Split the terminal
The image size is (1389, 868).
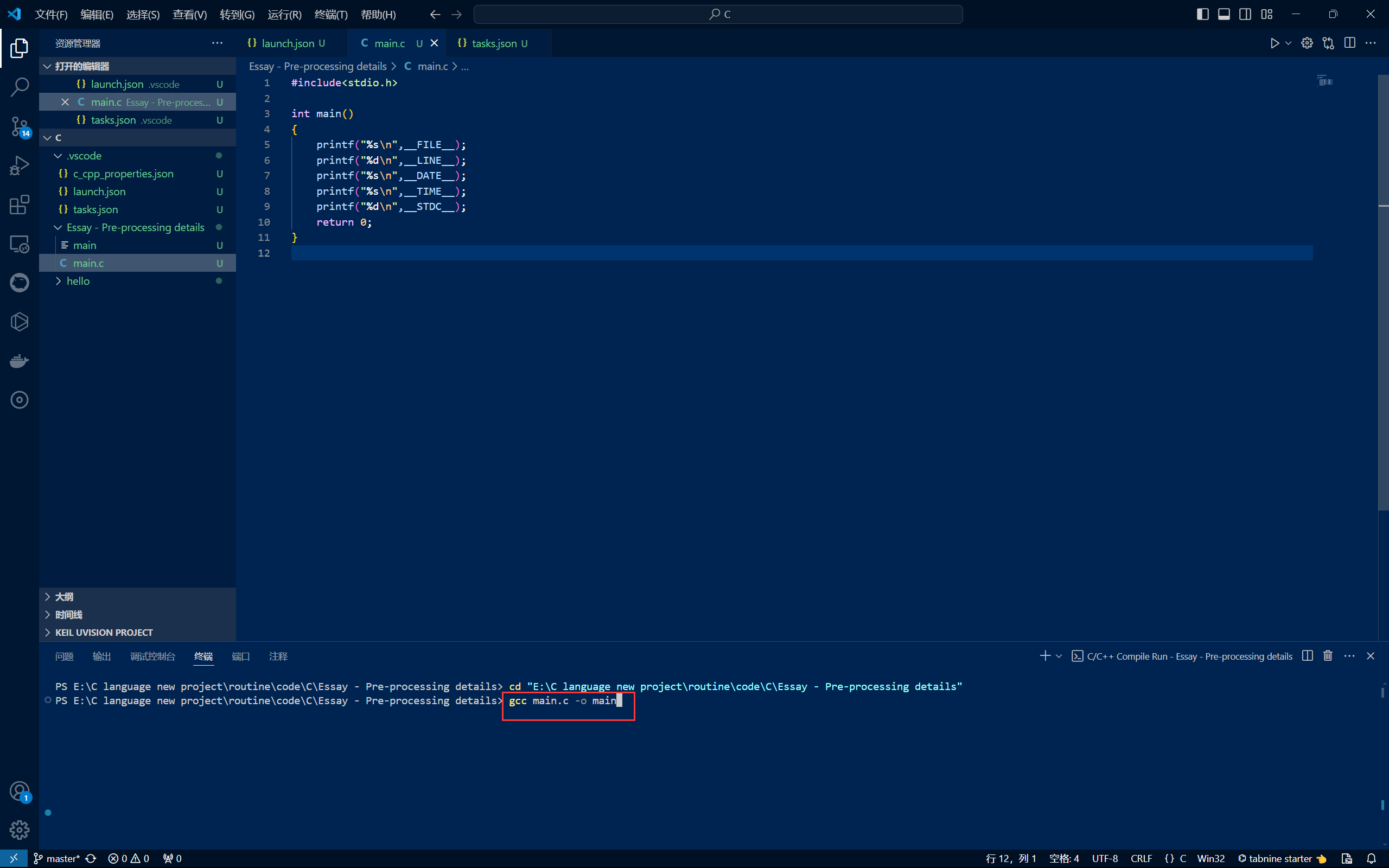pyautogui.click(x=1308, y=655)
